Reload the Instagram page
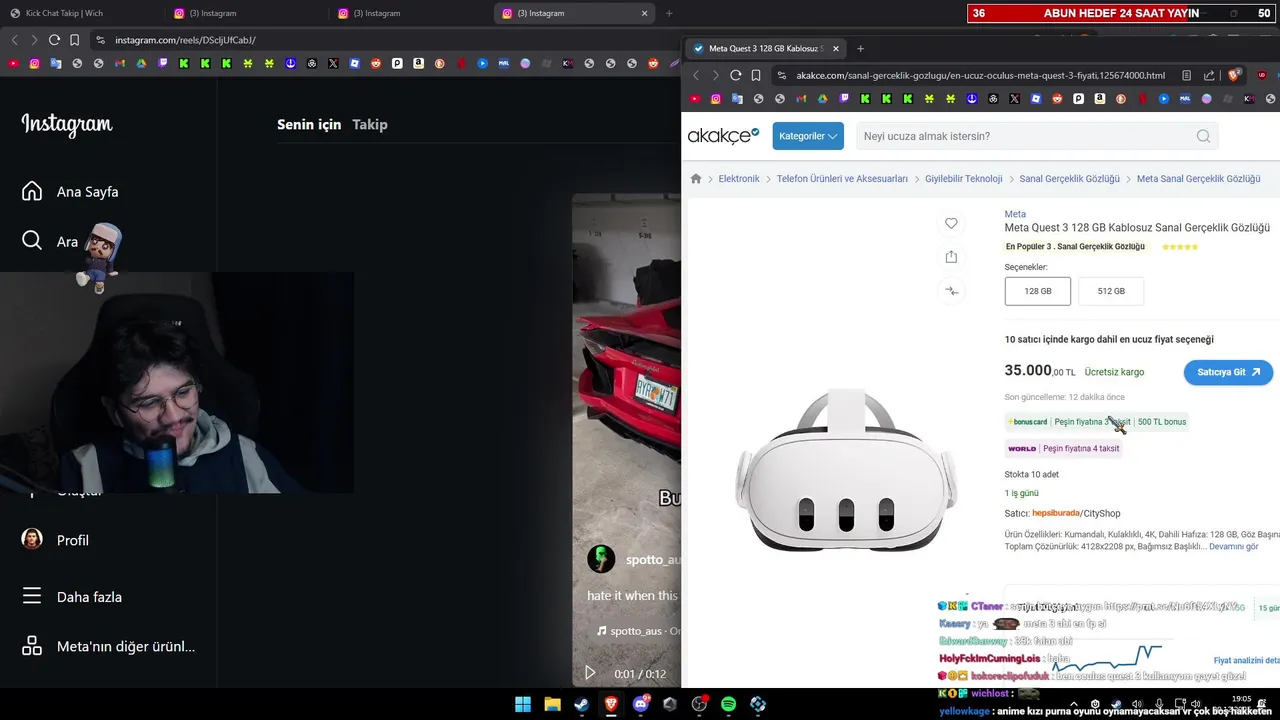The height and width of the screenshot is (720, 1280). [54, 40]
